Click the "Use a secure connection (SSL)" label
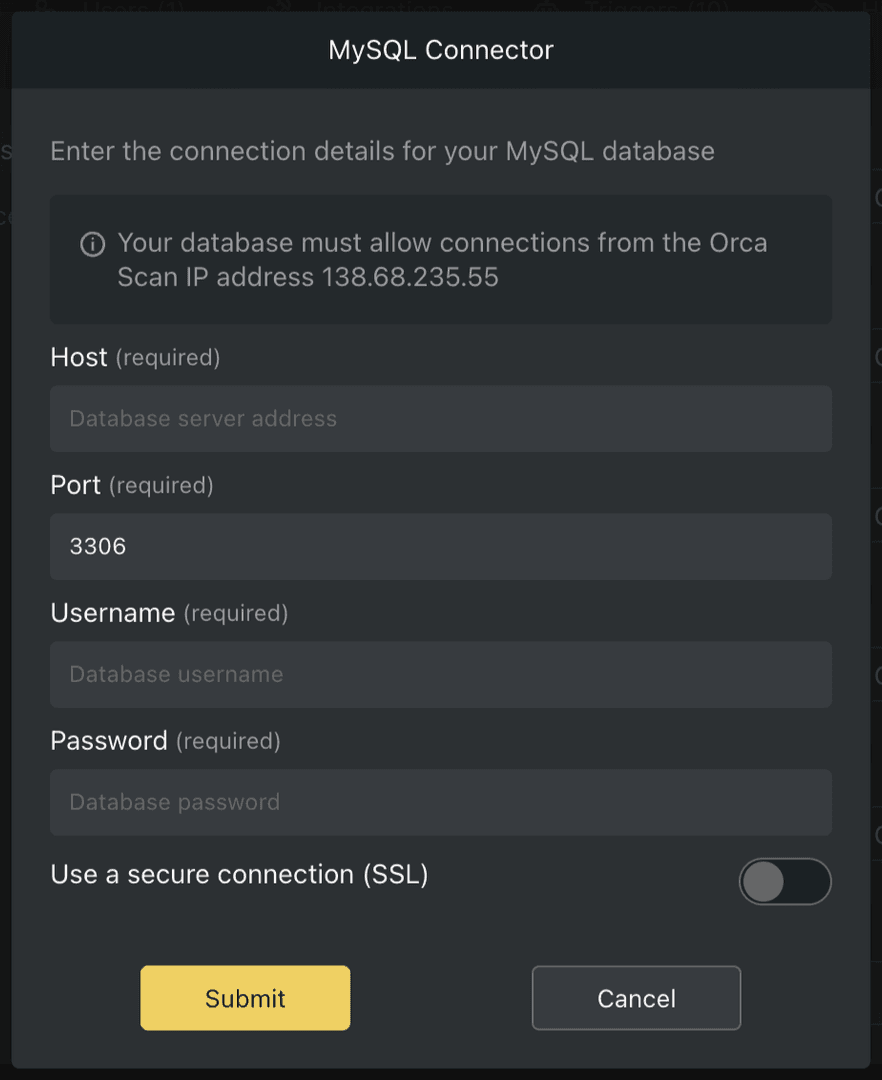Viewport: 882px width, 1080px height. pos(239,874)
